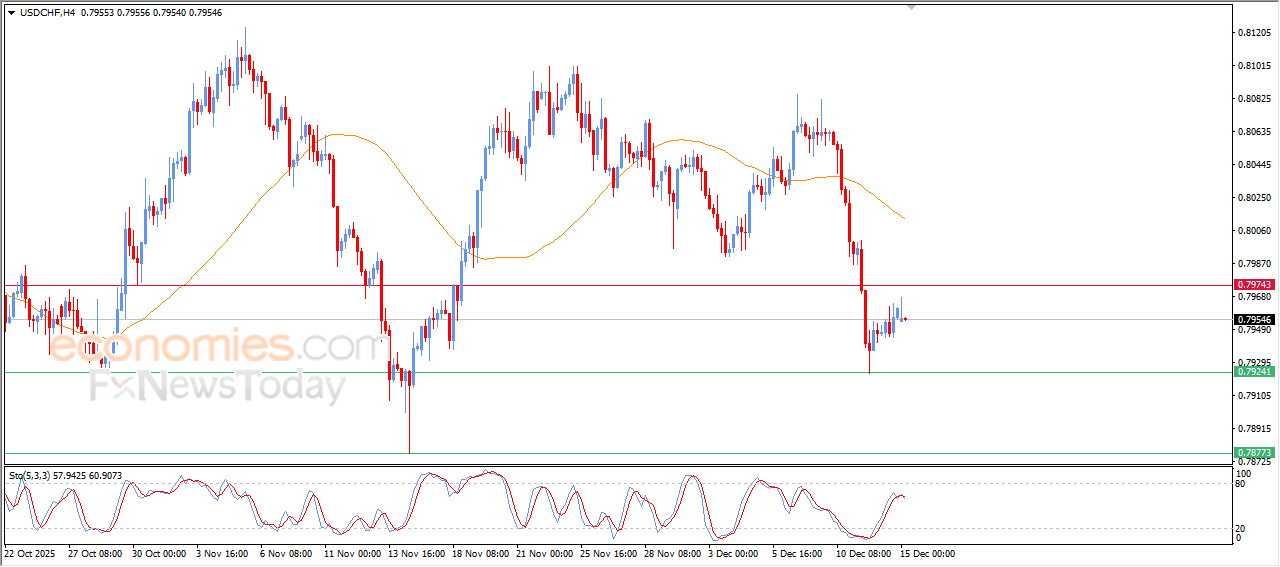Click the dropdown triangle beside USDCHF,H4
The height and width of the screenshot is (567, 1280).
[x=11, y=12]
